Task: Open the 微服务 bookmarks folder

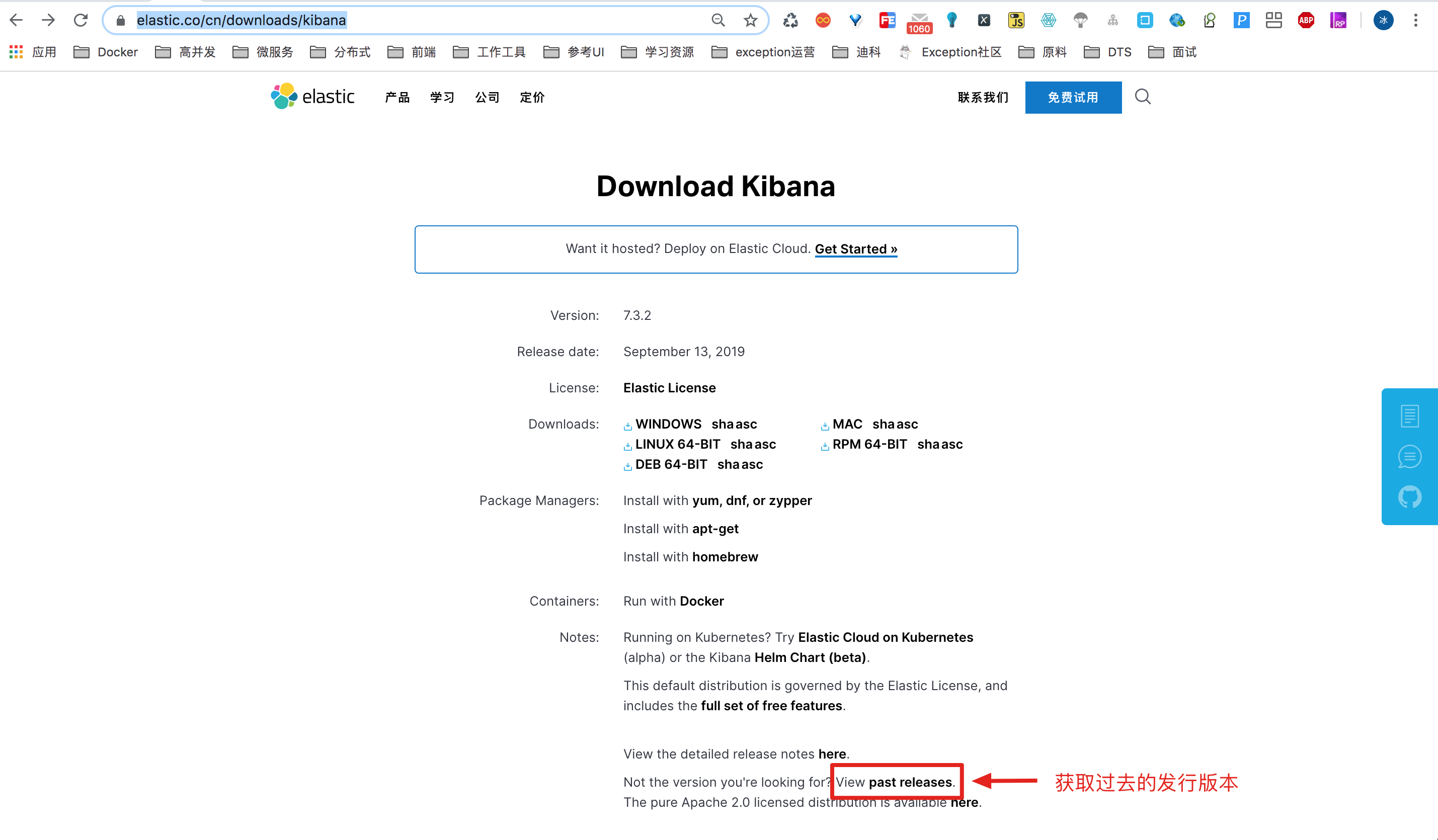Action: (263, 52)
